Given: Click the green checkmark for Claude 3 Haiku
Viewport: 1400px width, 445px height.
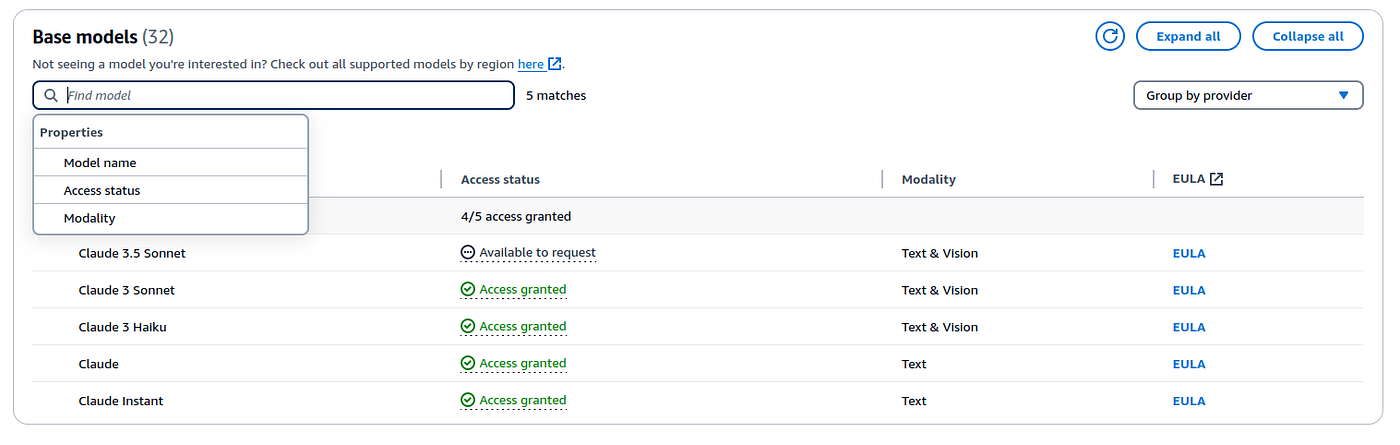Looking at the screenshot, I should [x=468, y=327].
